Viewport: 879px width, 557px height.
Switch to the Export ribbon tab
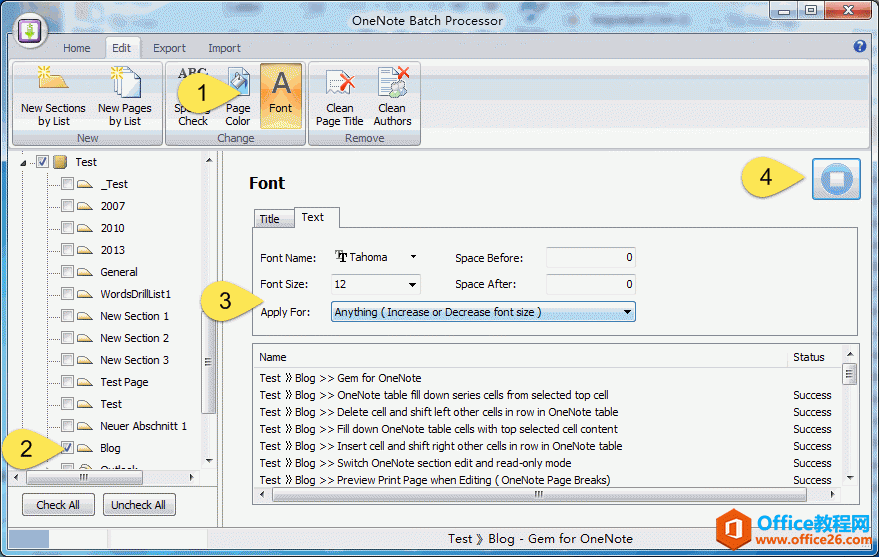169,48
